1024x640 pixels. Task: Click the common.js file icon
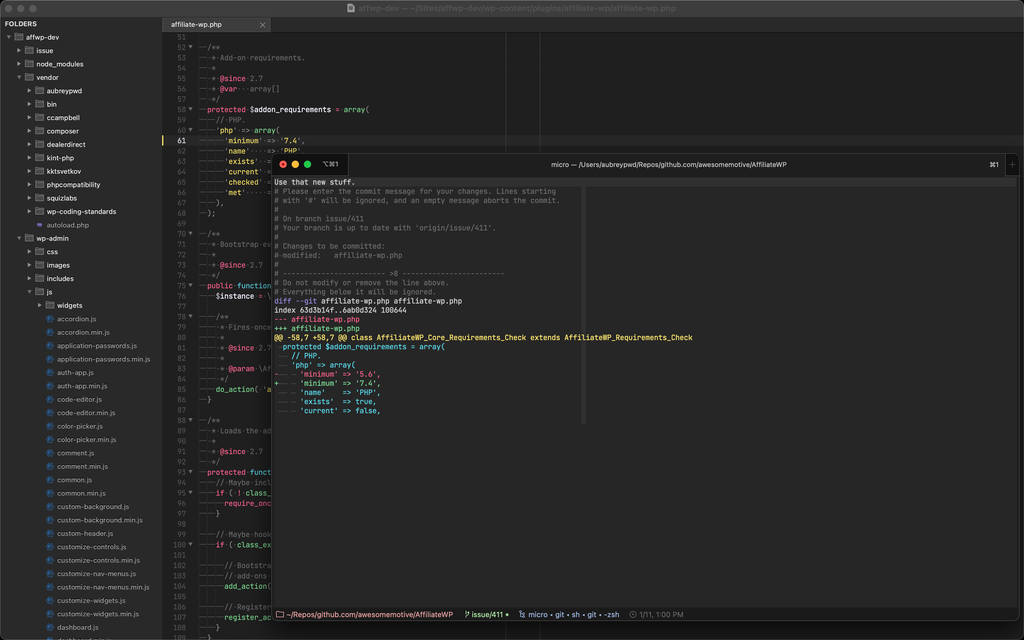50,479
